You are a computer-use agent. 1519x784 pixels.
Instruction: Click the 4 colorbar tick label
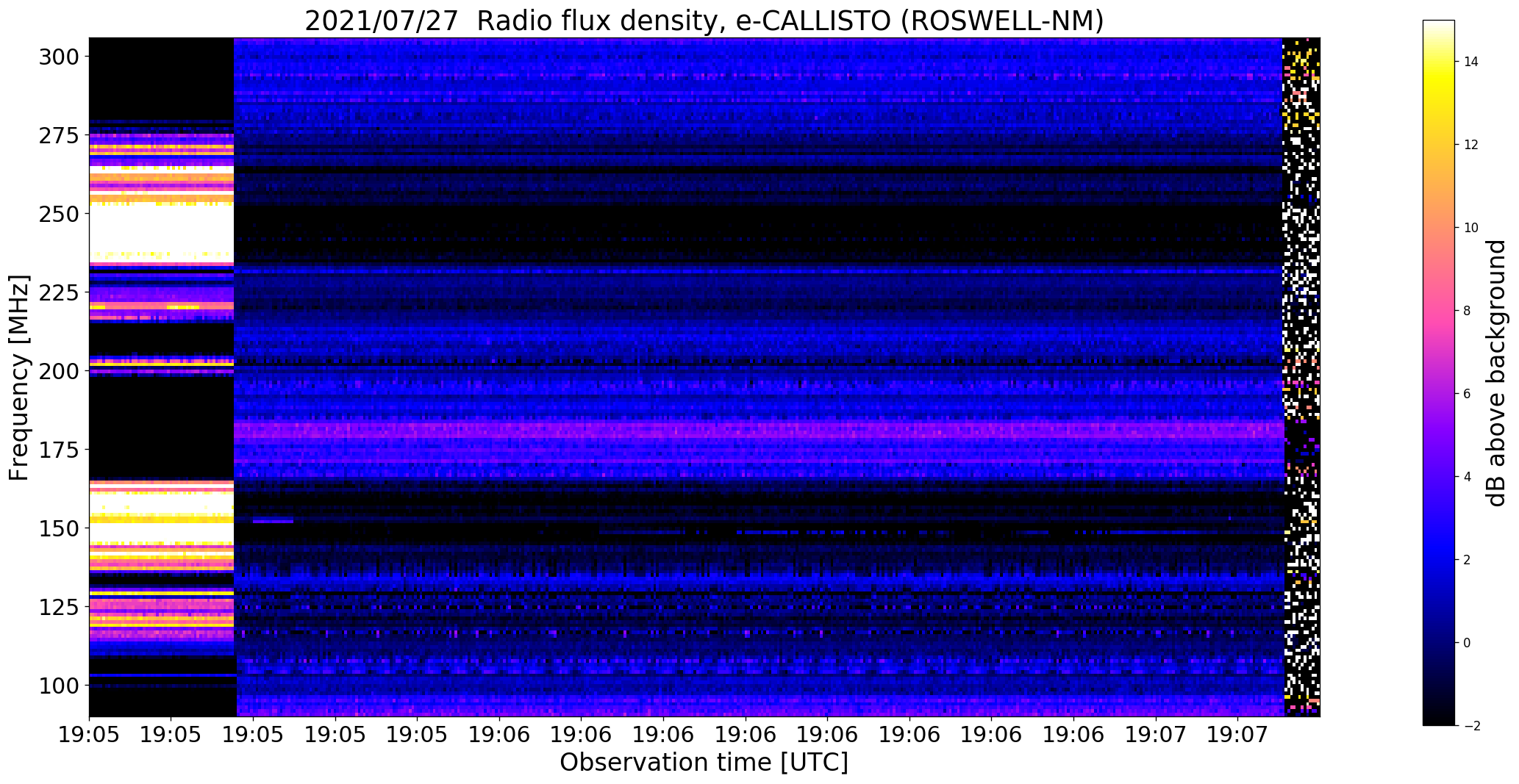pos(1468,477)
